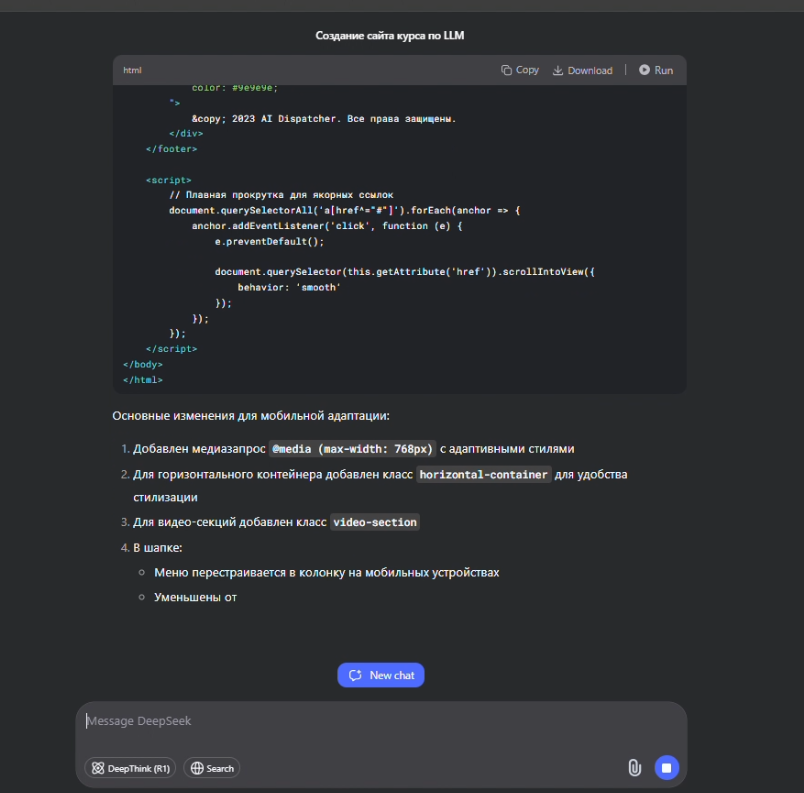This screenshot has height=793, width=804.
Task: Click the opening <script> tag line
Action: coord(169,180)
